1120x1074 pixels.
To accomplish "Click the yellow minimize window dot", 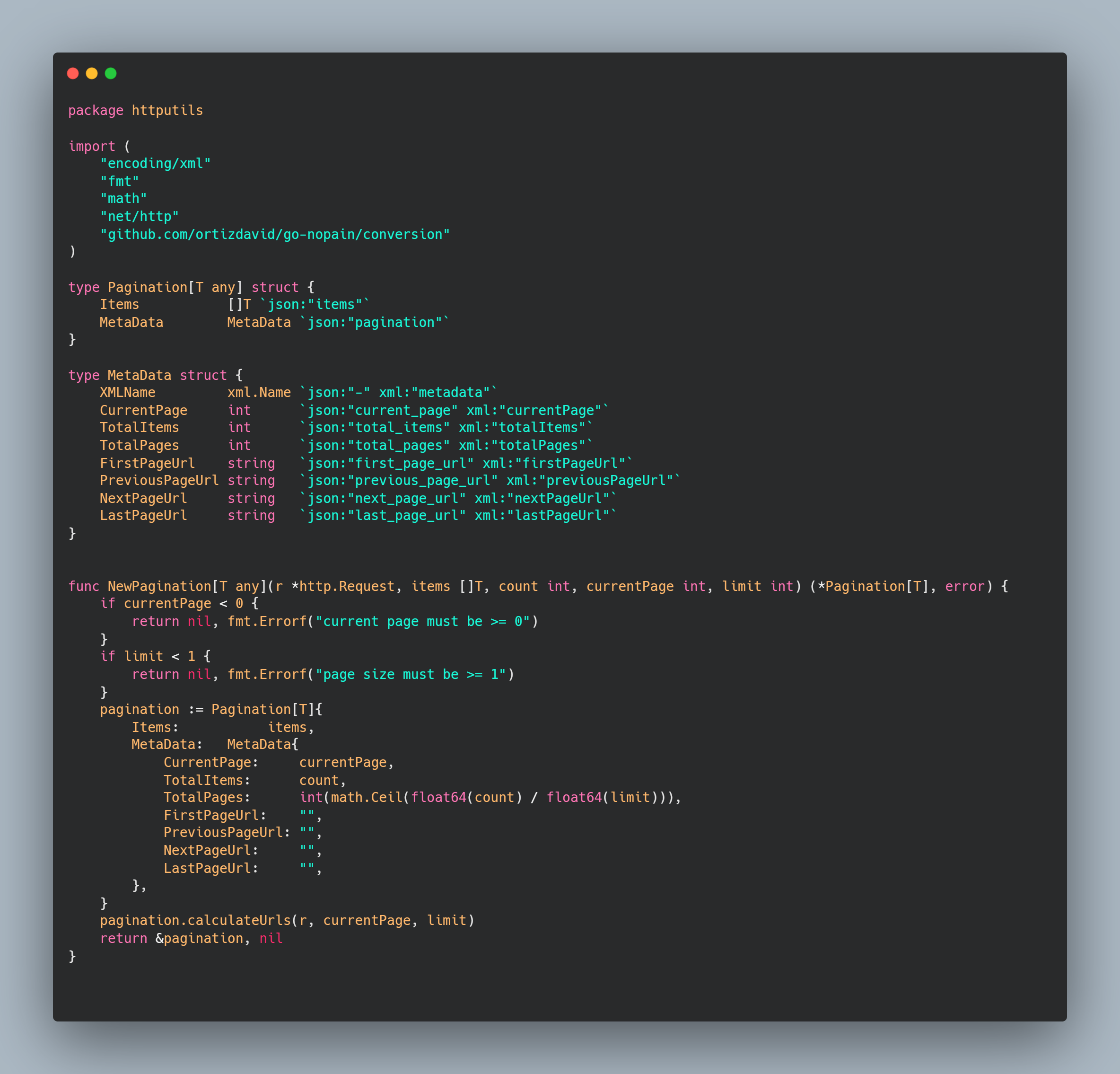I will click(91, 73).
